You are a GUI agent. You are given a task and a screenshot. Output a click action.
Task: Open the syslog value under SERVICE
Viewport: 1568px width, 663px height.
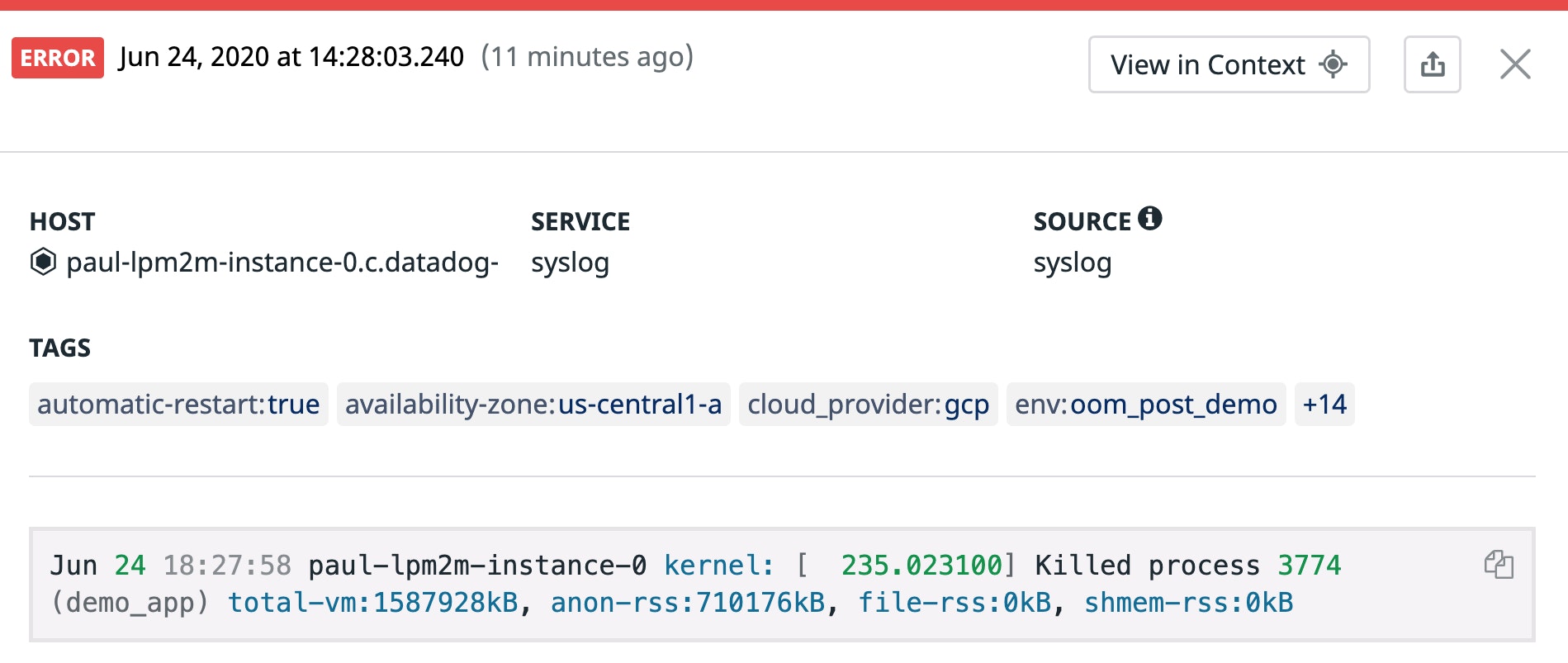coord(570,263)
